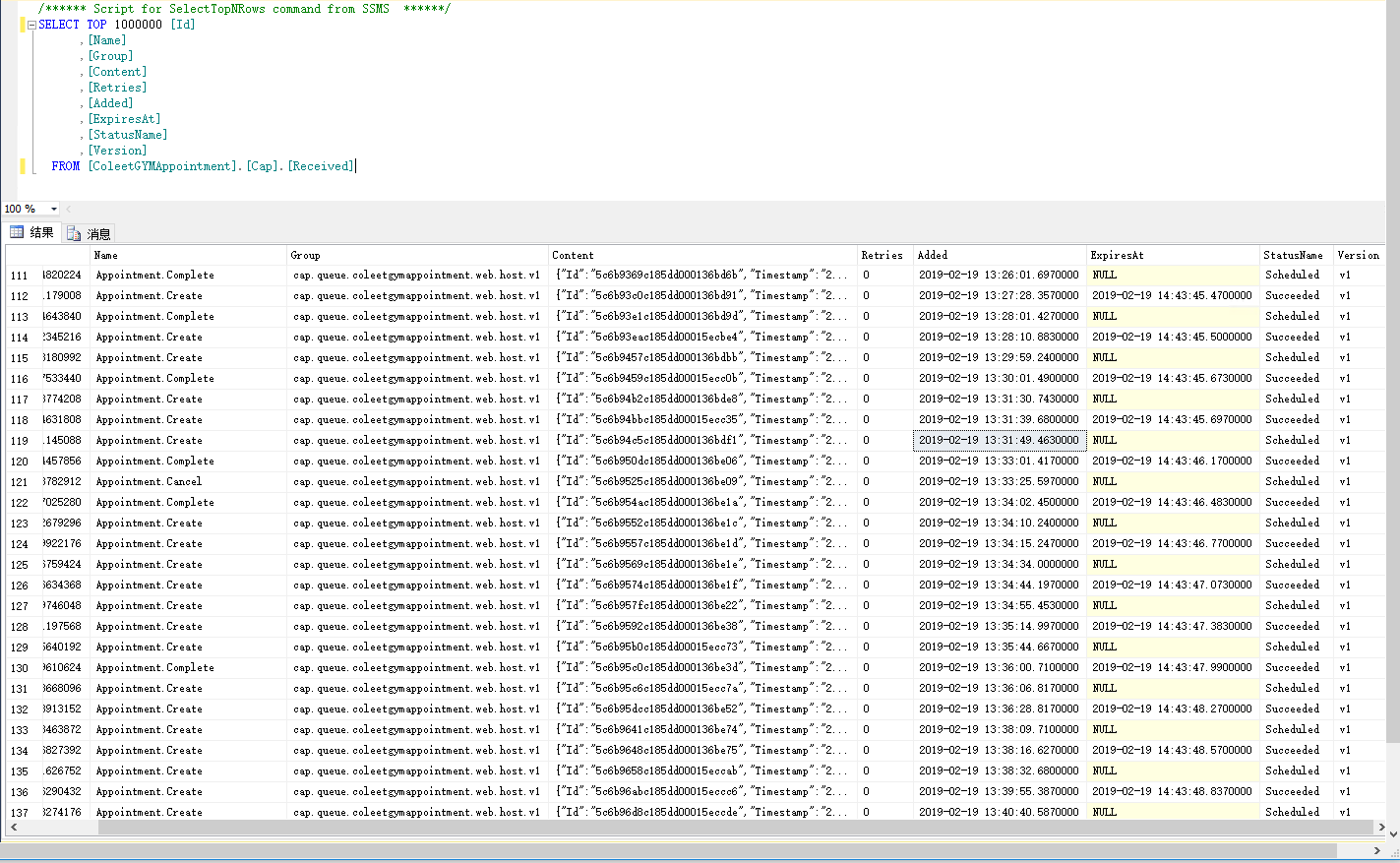The image size is (1400, 863).
Task: Click Added value 2019-02-19 13:34:34.0000000
Action: tap(1000, 565)
